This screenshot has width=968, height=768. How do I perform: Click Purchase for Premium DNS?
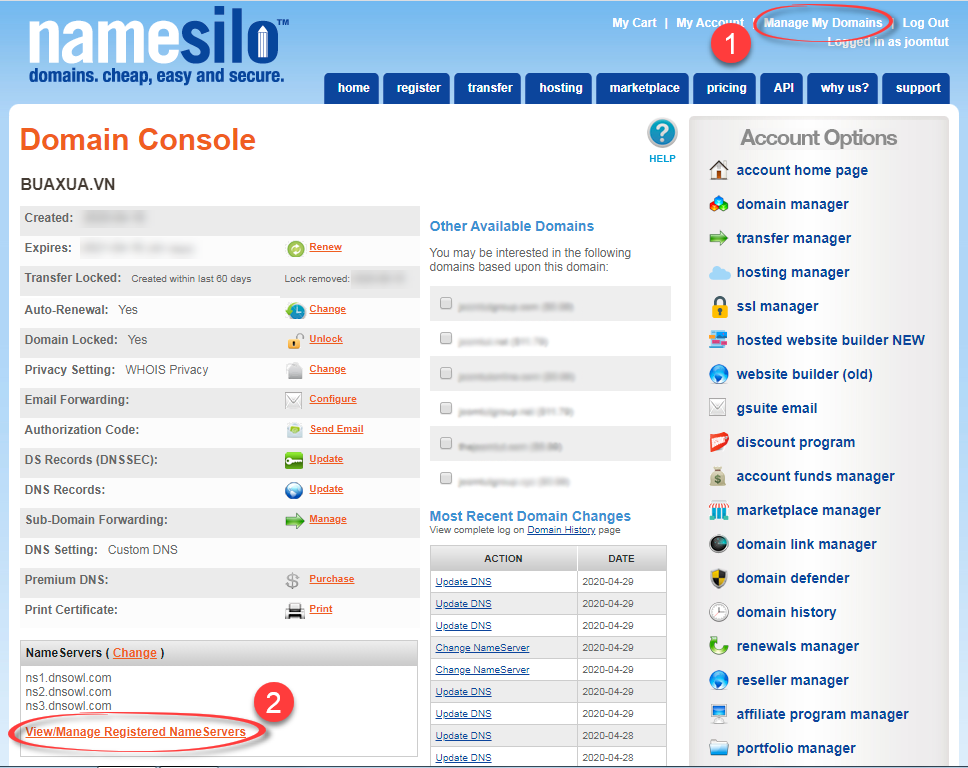[332, 579]
